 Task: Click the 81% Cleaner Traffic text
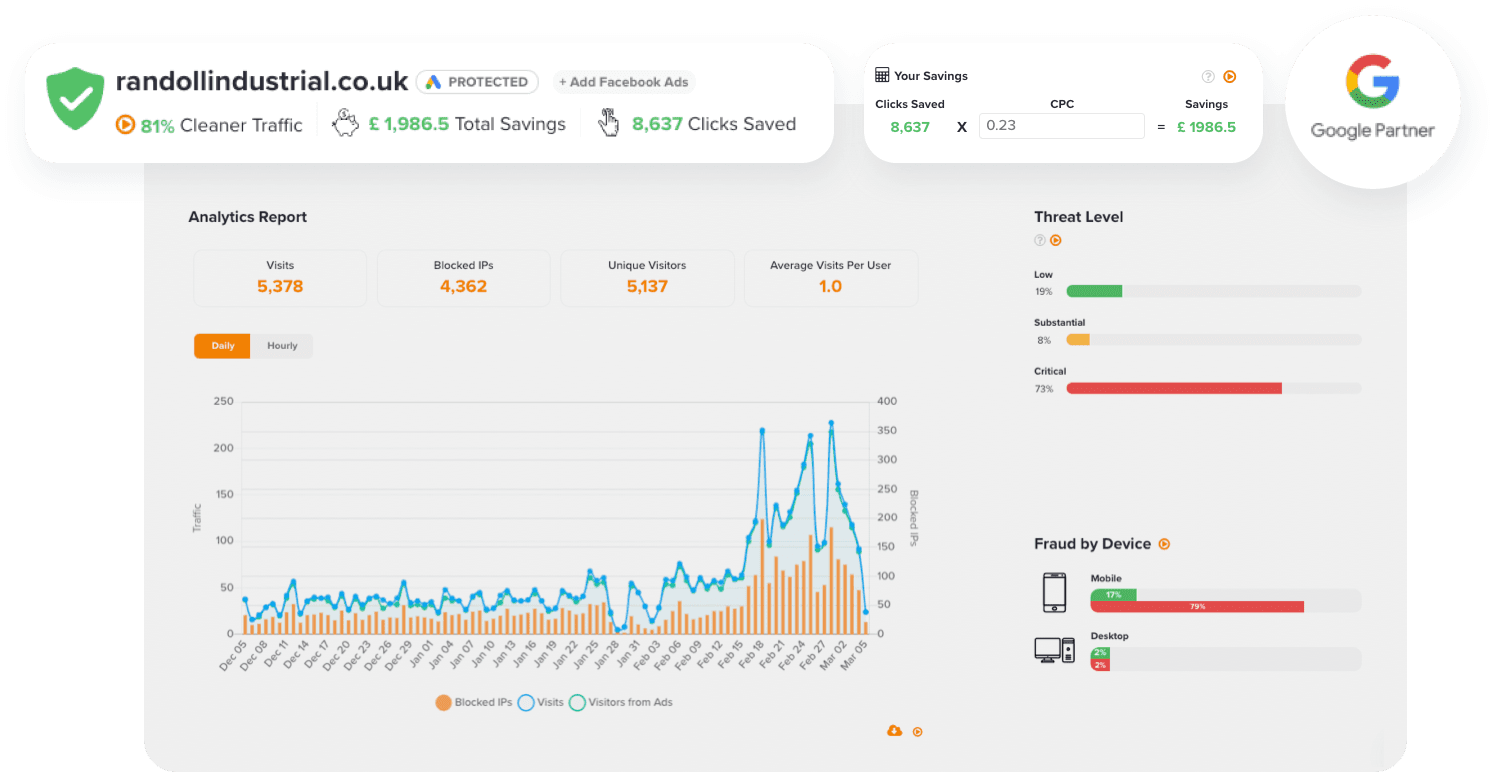(x=221, y=125)
